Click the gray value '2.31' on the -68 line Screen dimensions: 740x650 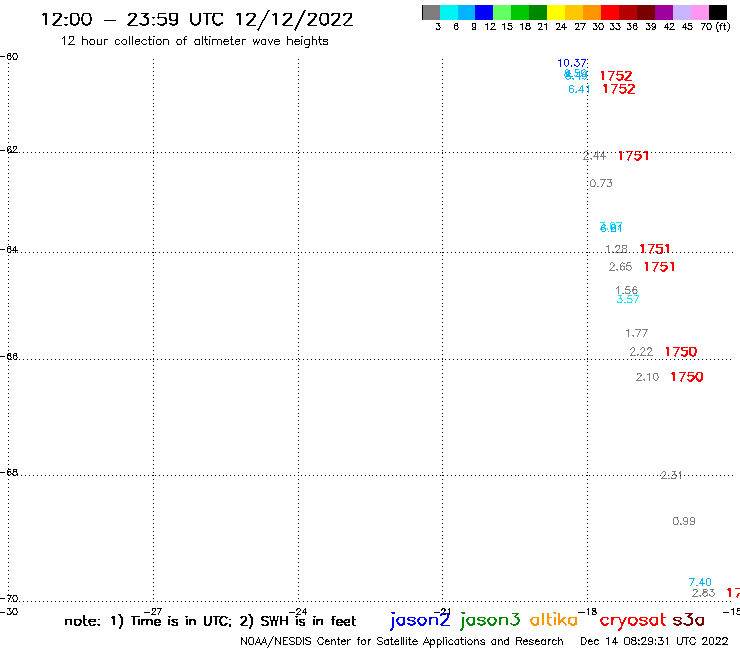tap(672, 475)
